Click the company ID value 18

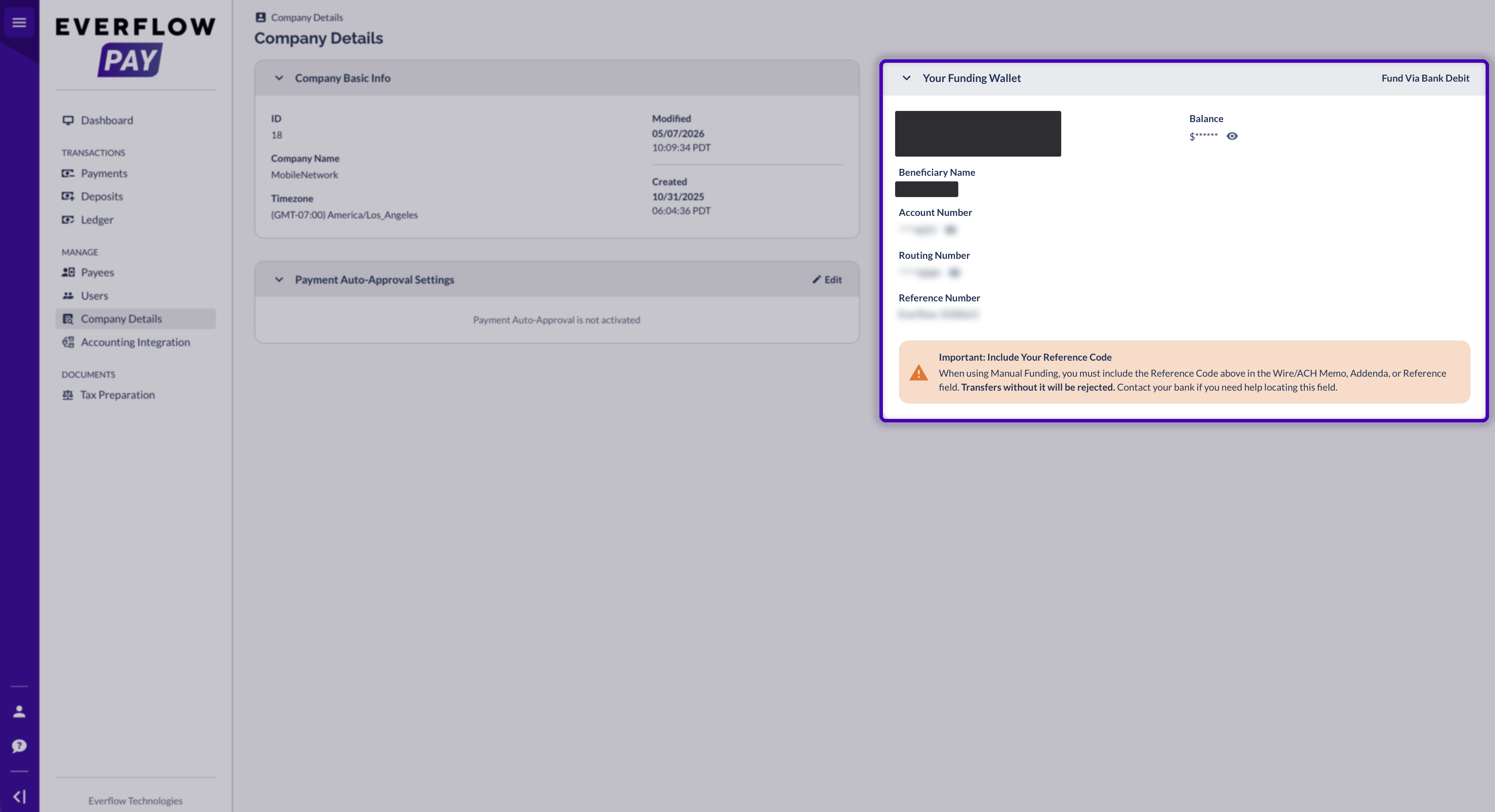(277, 135)
